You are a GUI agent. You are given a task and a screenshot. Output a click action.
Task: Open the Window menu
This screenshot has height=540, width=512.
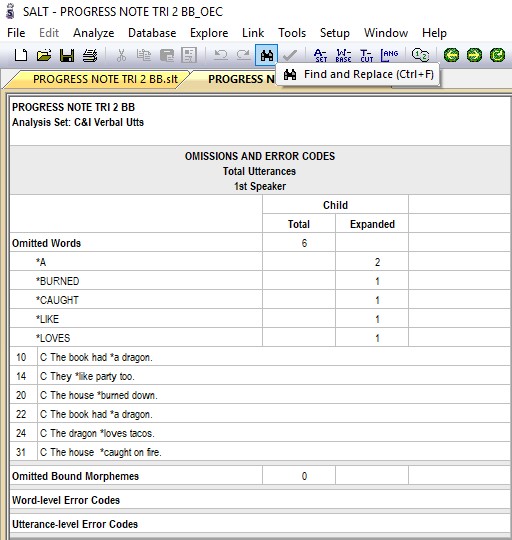click(386, 33)
